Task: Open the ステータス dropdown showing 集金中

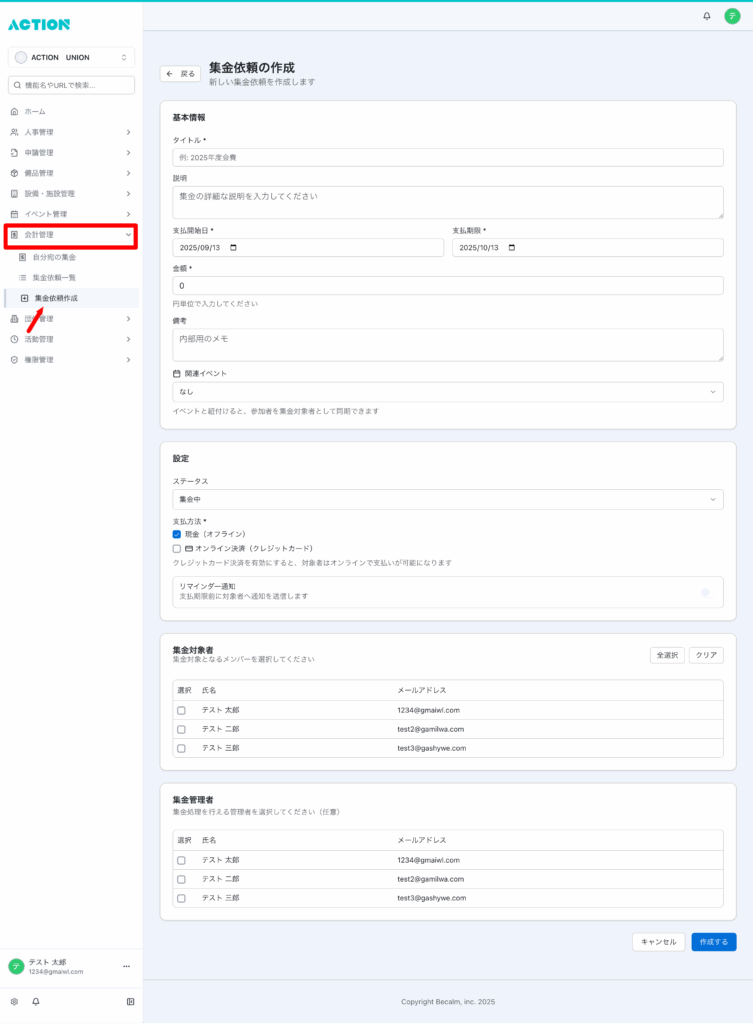Action: point(447,498)
